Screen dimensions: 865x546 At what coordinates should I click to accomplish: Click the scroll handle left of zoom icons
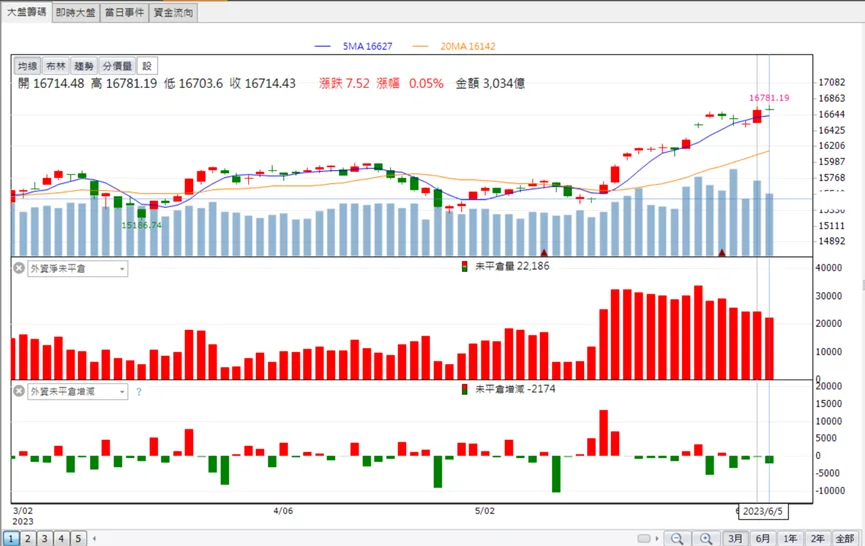point(644,538)
